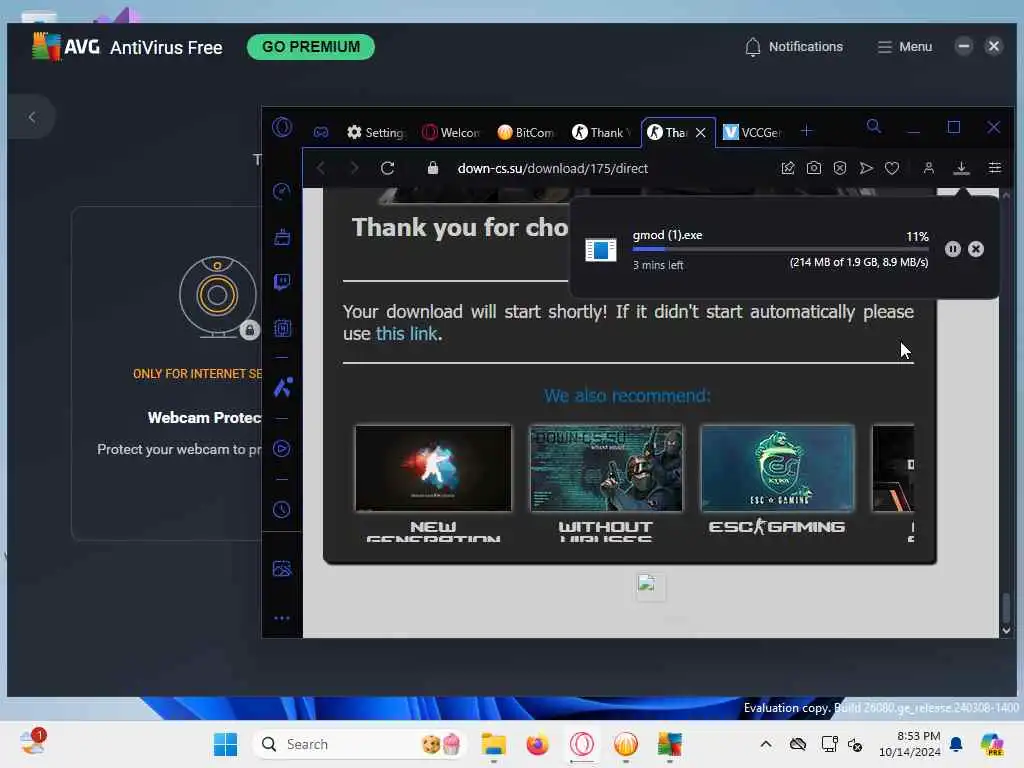1024x768 pixels.
Task: Open GX Cleaner icon in sidebar
Action: [x=282, y=236]
